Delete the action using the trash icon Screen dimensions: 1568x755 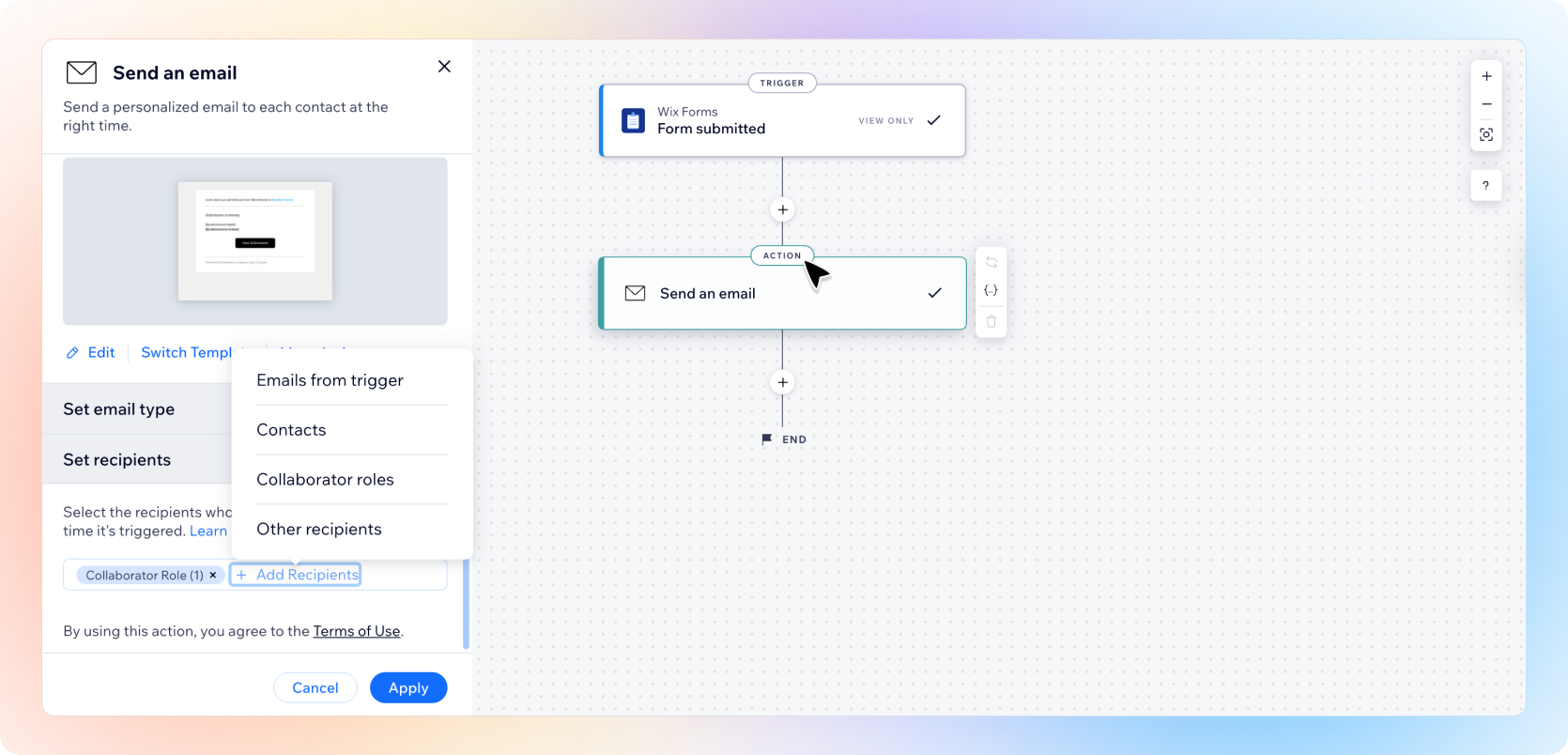(992, 321)
